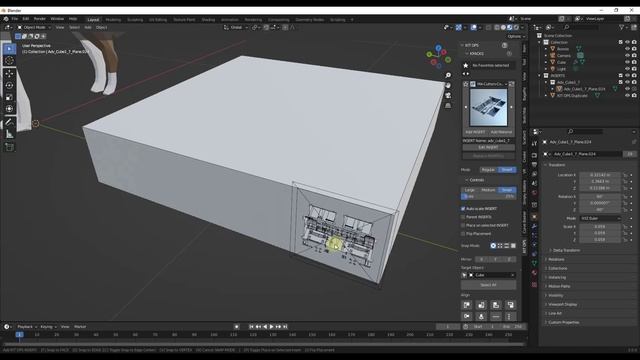
Task: Toggle Place on selected INSERT checkbox
Action: click(x=463, y=225)
